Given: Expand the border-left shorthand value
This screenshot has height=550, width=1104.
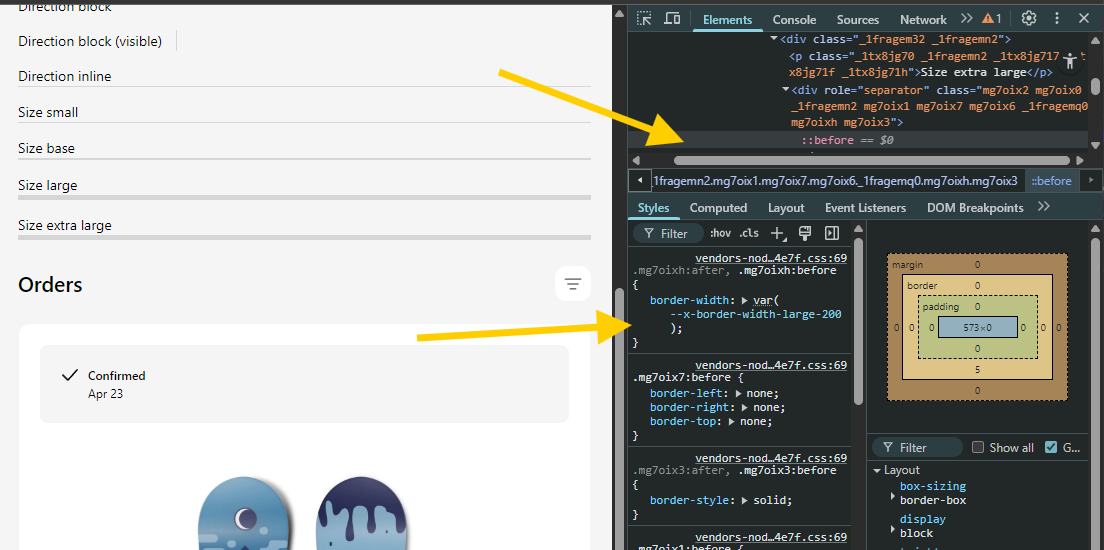Looking at the screenshot, I should [739, 394].
